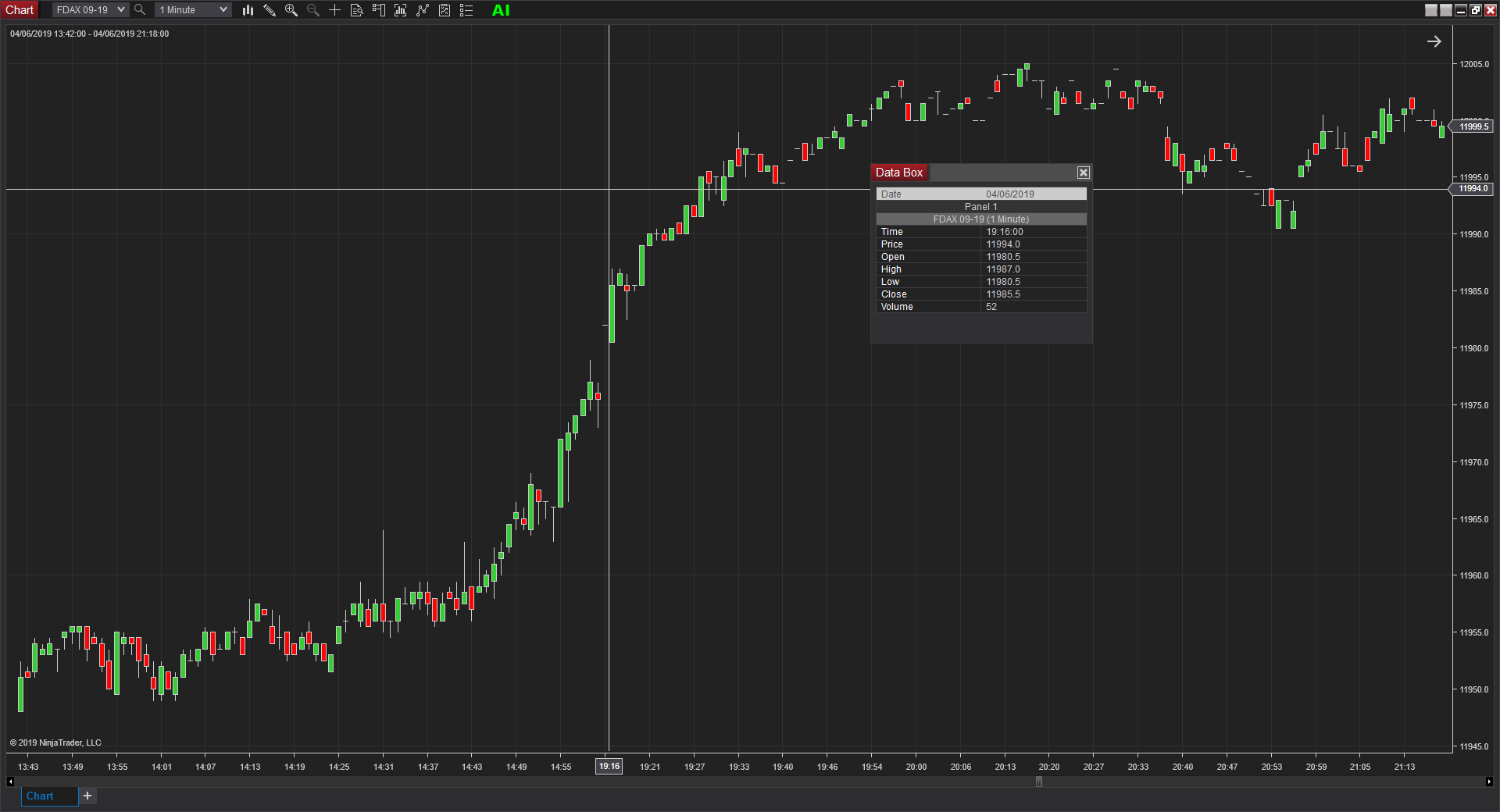Enable the crosshair cursor tool
1500x812 pixels.
coord(334,10)
